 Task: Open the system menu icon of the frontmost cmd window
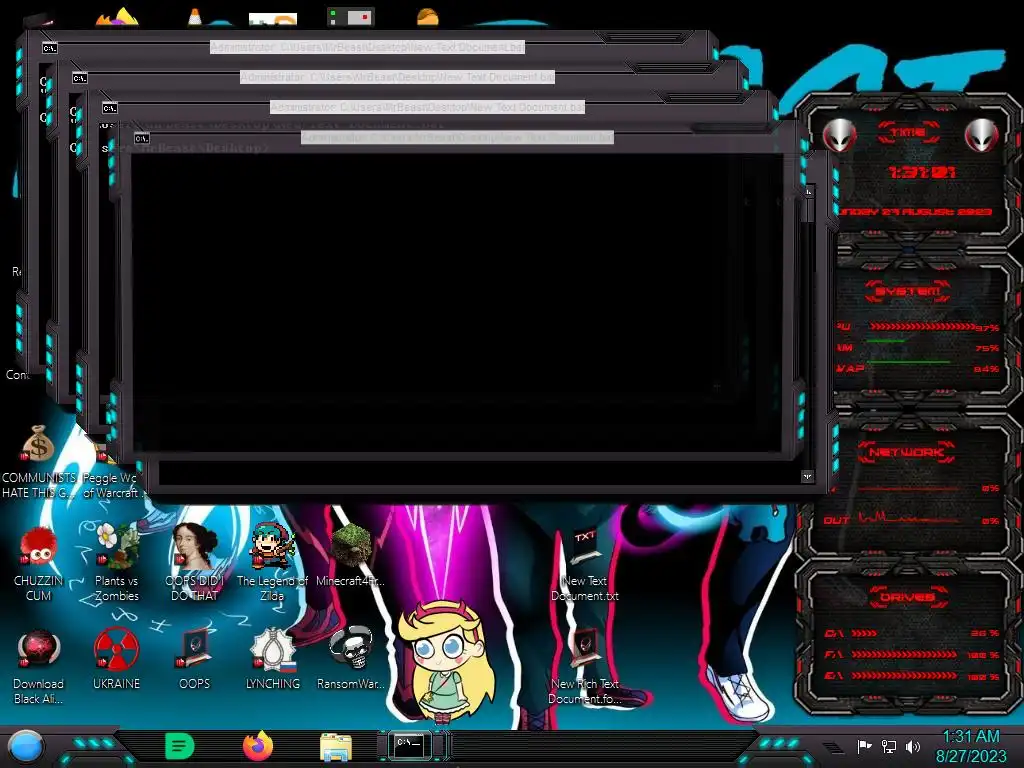(142, 138)
